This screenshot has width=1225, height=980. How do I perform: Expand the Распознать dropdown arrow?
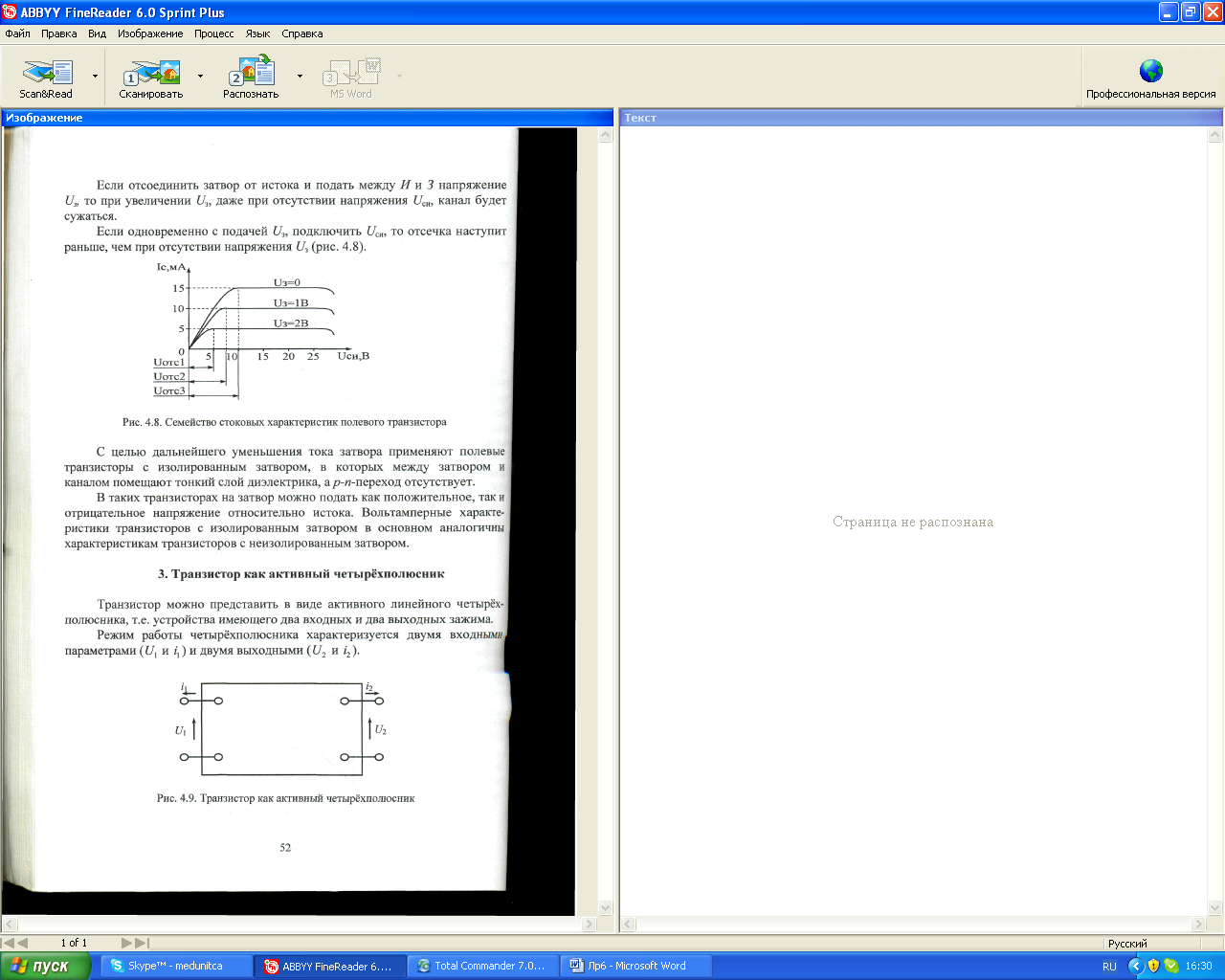click(x=300, y=76)
